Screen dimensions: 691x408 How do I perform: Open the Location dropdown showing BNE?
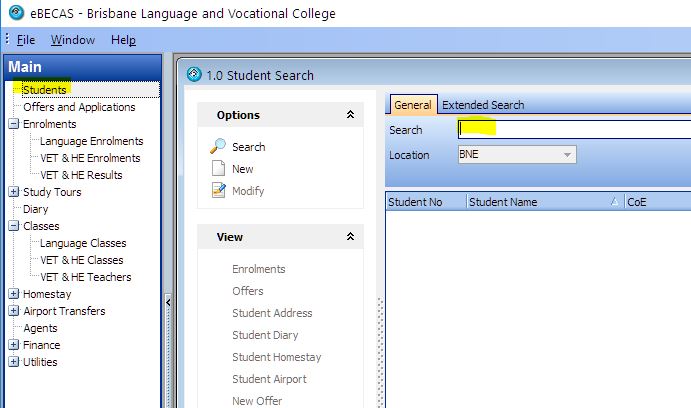[x=568, y=155]
